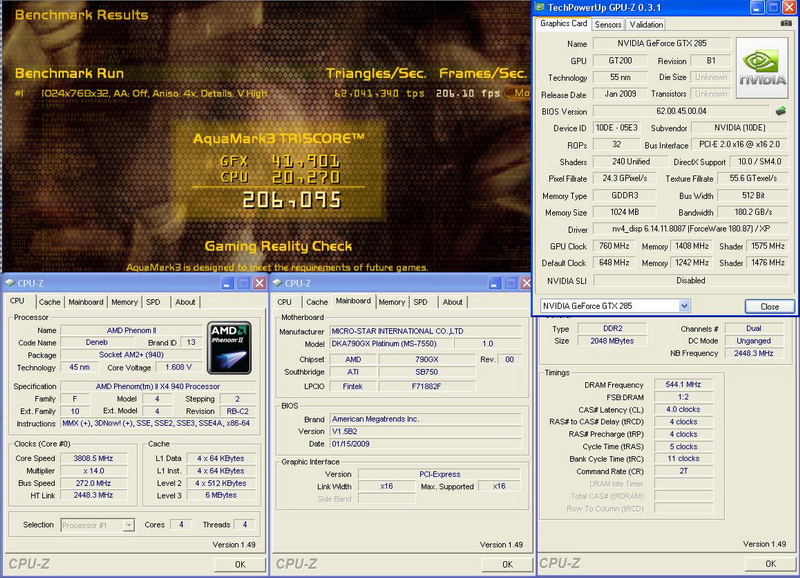Minimize the CPU-Z Motherboard window
The image size is (800, 578).
(494, 283)
